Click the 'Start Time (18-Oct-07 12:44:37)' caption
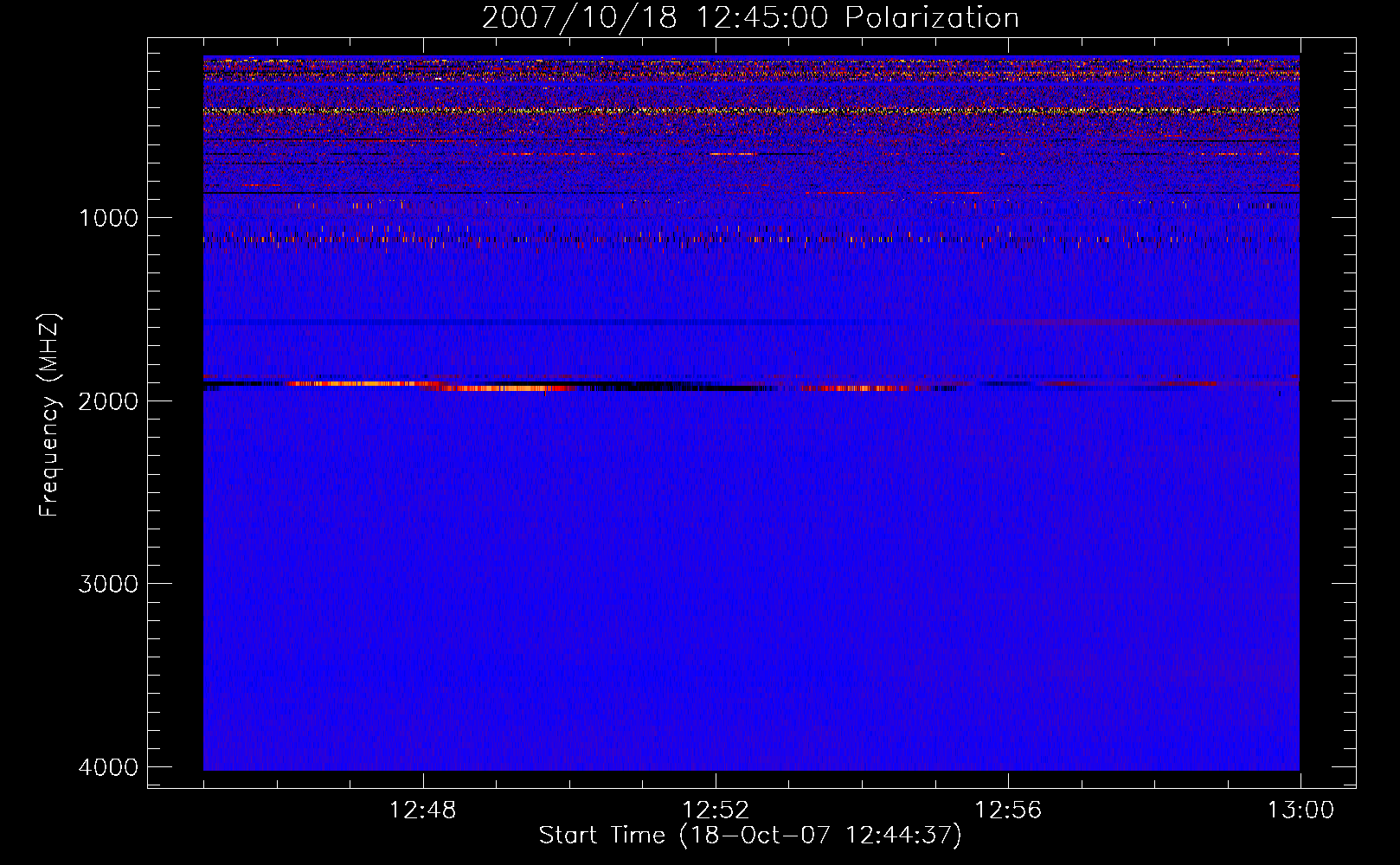1400x865 pixels. 750,836
